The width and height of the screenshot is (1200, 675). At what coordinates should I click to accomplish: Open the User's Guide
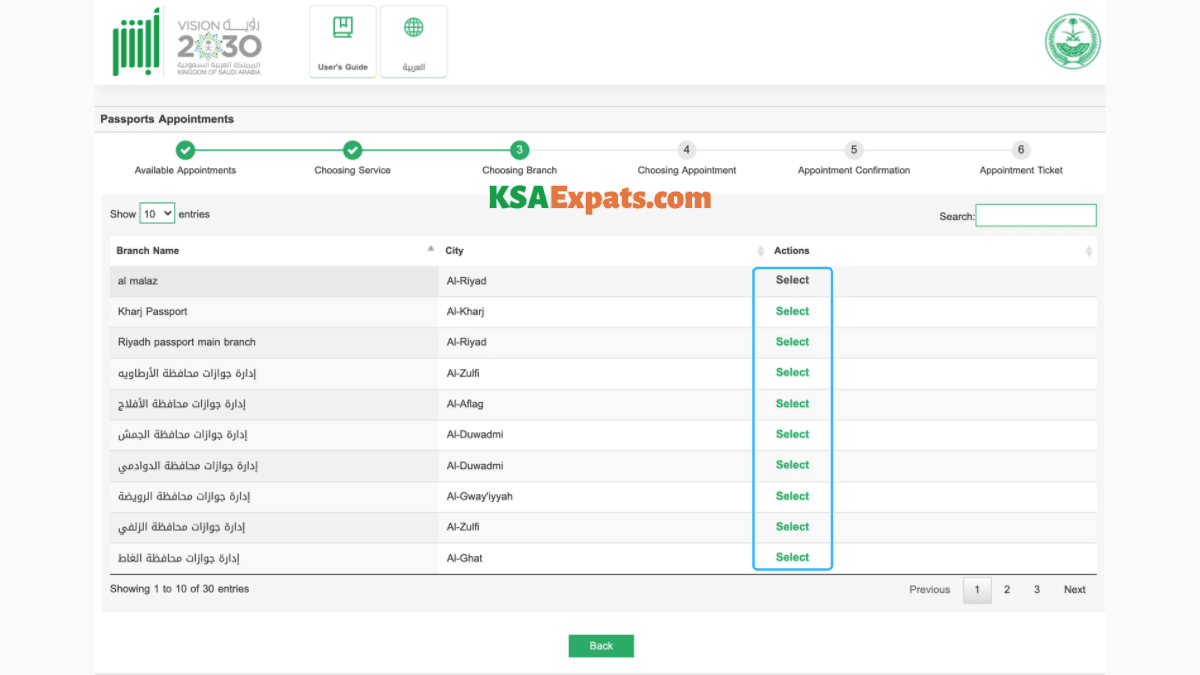342,40
